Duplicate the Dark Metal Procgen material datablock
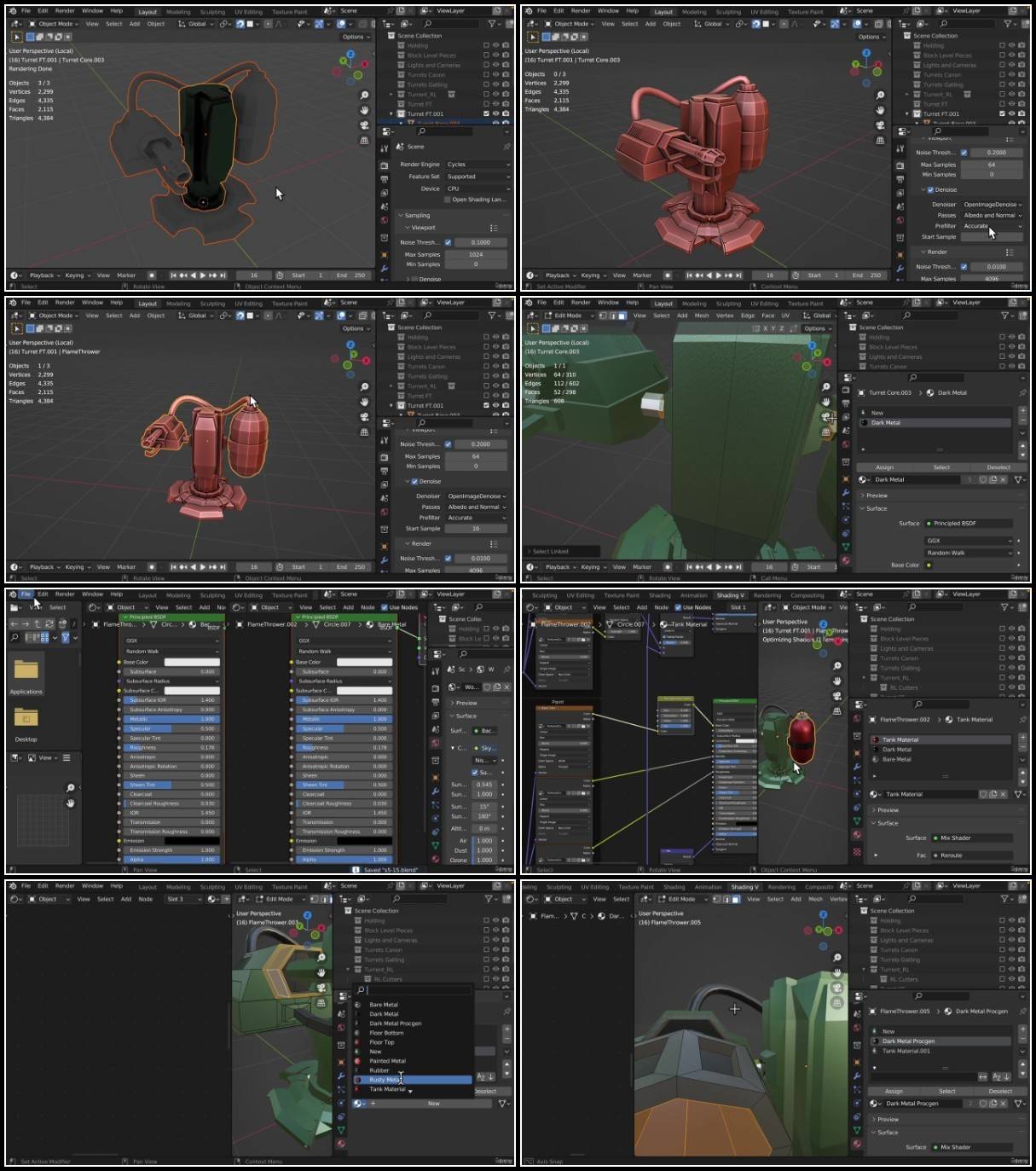1036x1171 pixels. coord(993,1103)
